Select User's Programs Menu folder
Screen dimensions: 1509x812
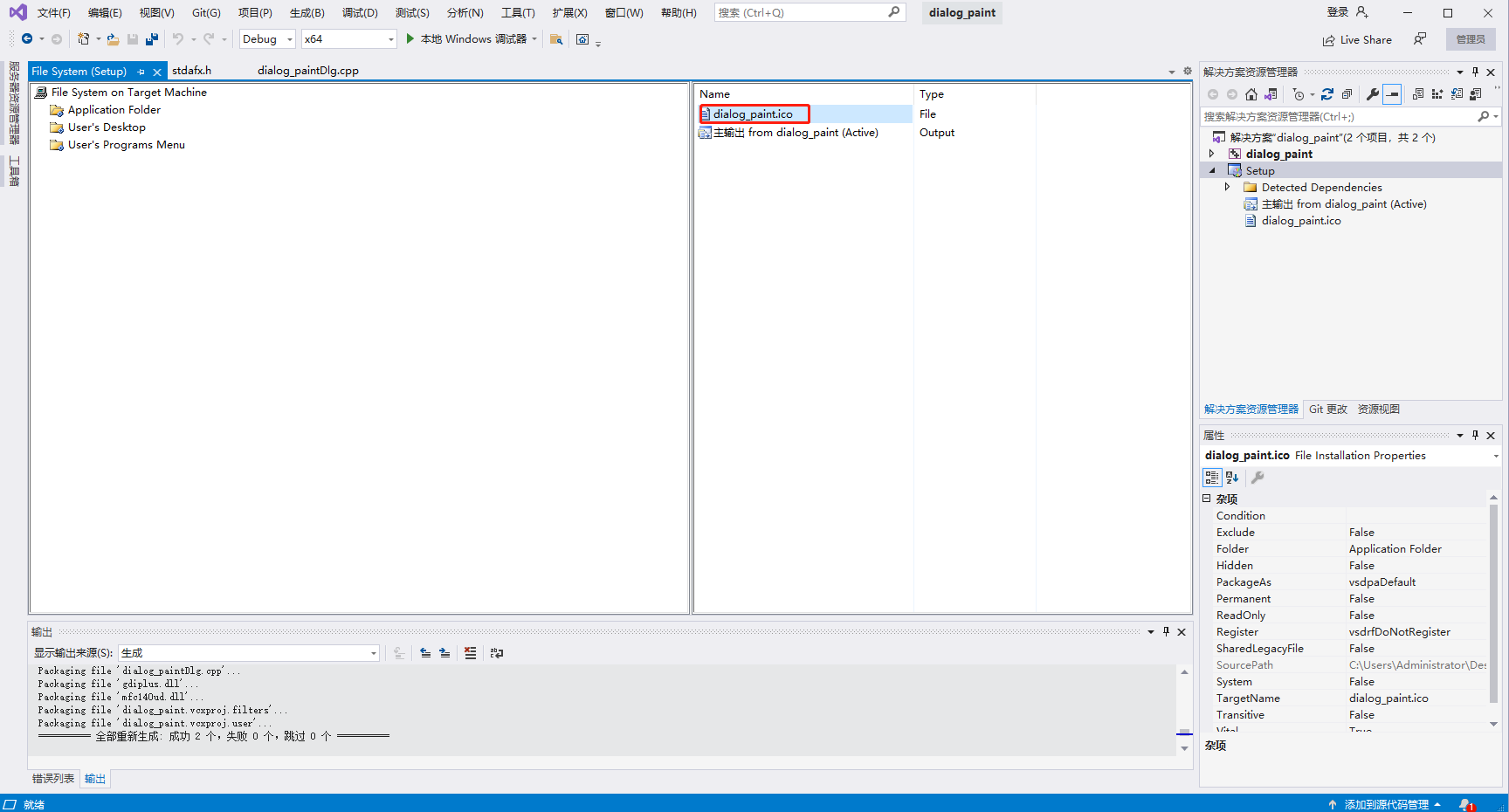(126, 145)
